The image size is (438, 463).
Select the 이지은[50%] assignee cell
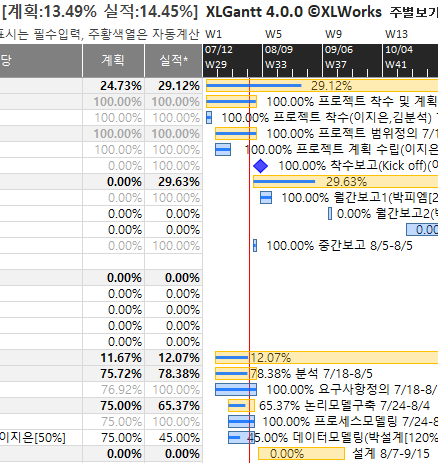(x=41, y=438)
